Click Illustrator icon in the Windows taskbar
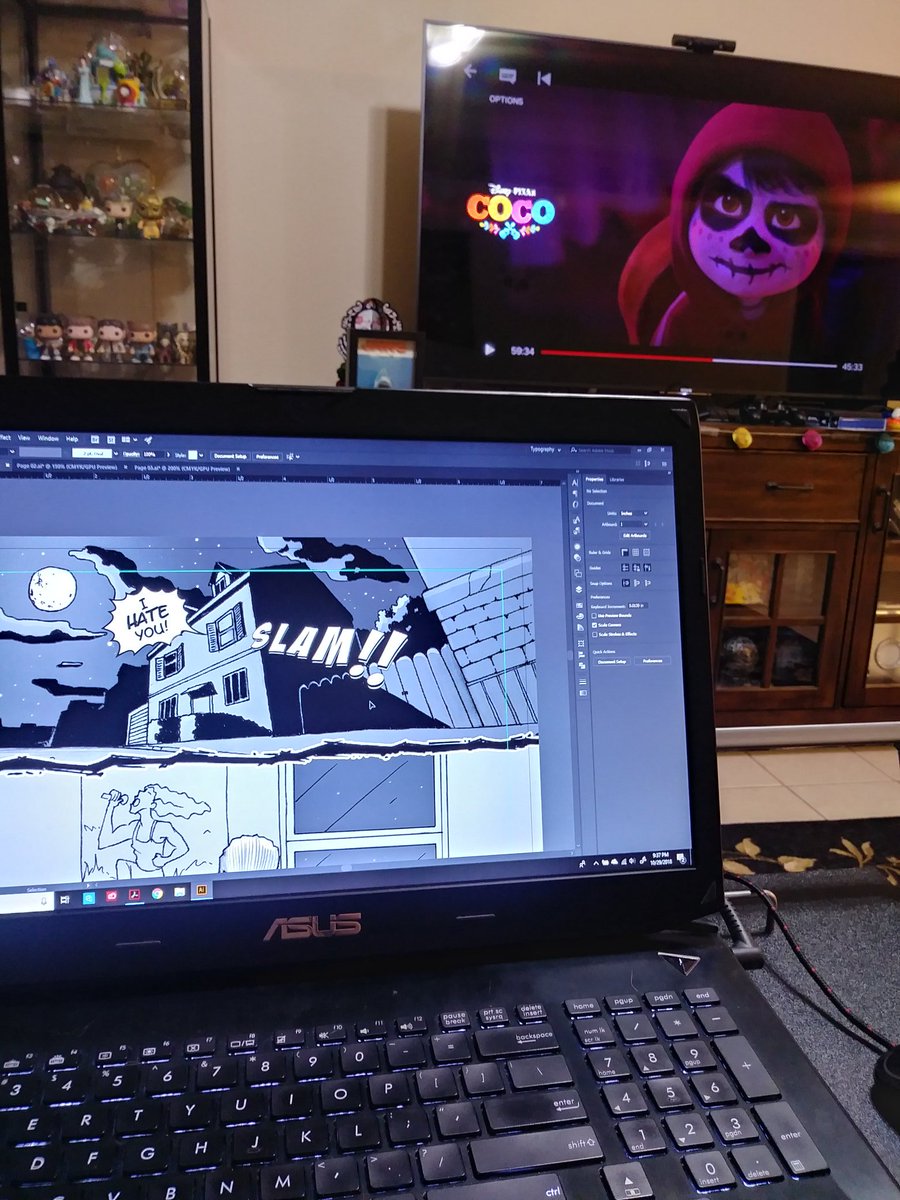Image resolution: width=900 pixels, height=1200 pixels. coord(201,889)
